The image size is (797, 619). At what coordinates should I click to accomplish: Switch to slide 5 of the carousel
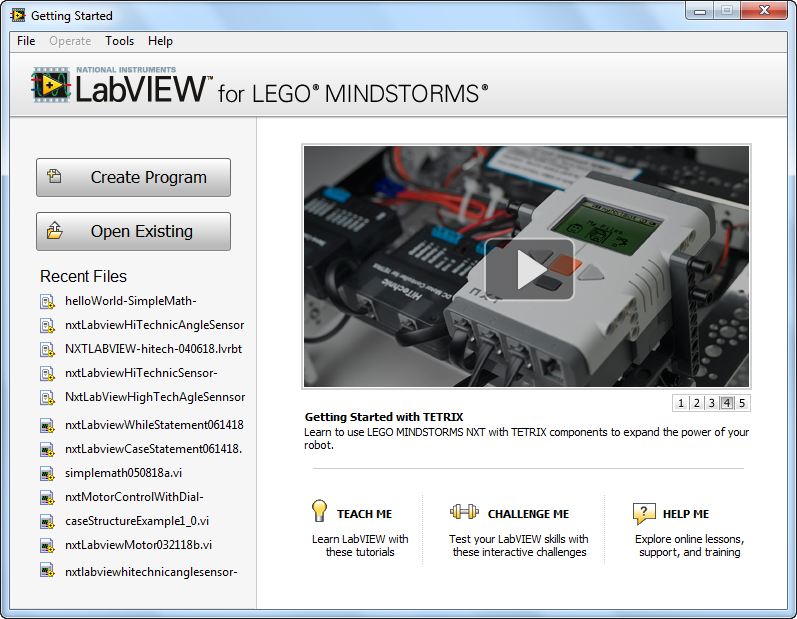pyautogui.click(x=742, y=403)
